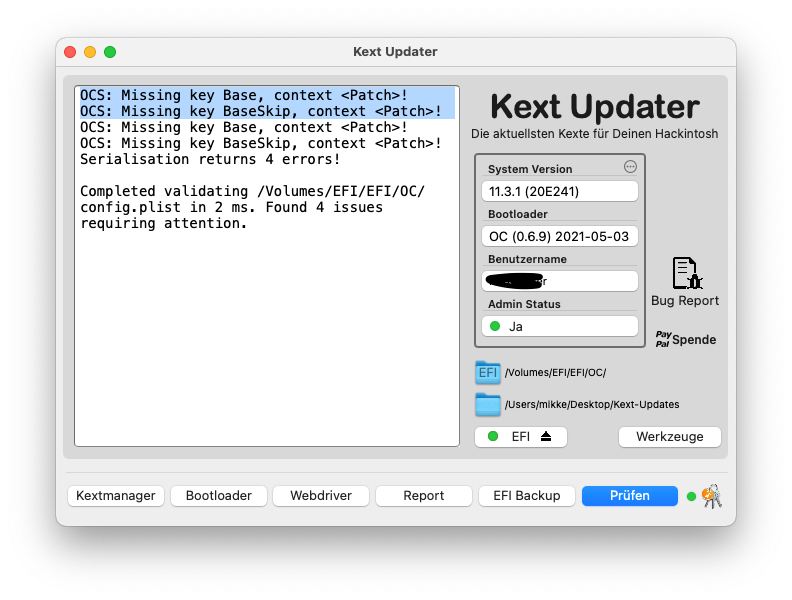Zoom window with green title-bar button
Viewport: 792px width, 600px height.
110,52
